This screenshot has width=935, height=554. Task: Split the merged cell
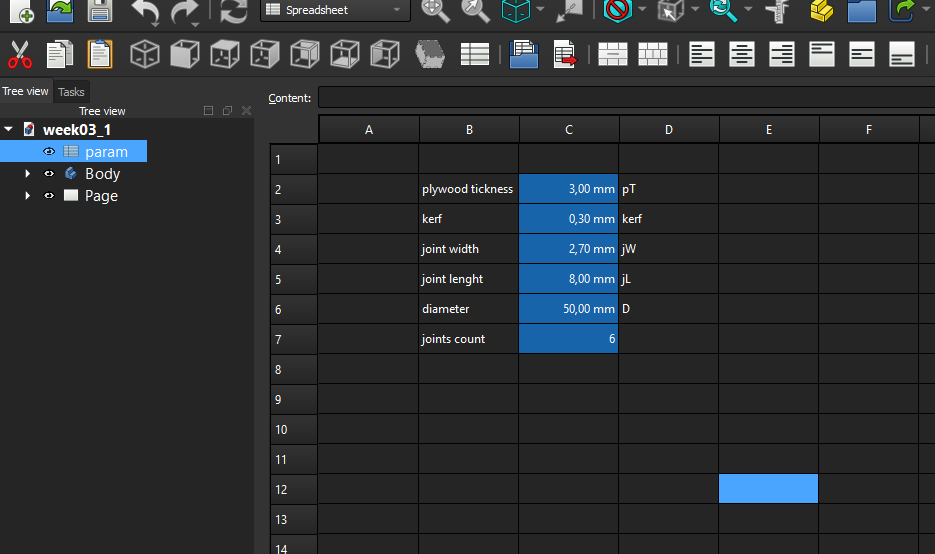pos(653,54)
